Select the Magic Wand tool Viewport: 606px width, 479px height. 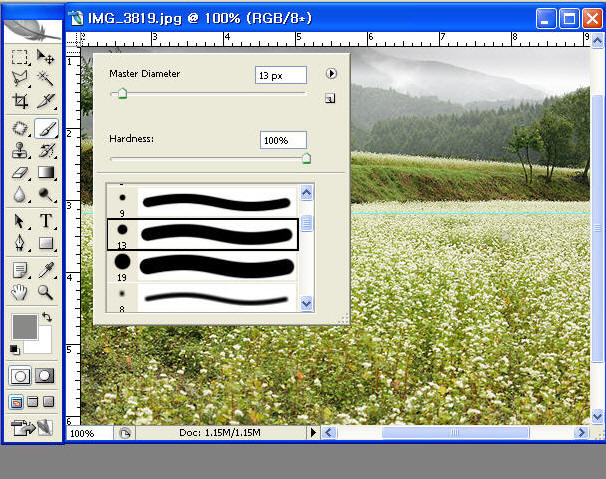coord(46,78)
